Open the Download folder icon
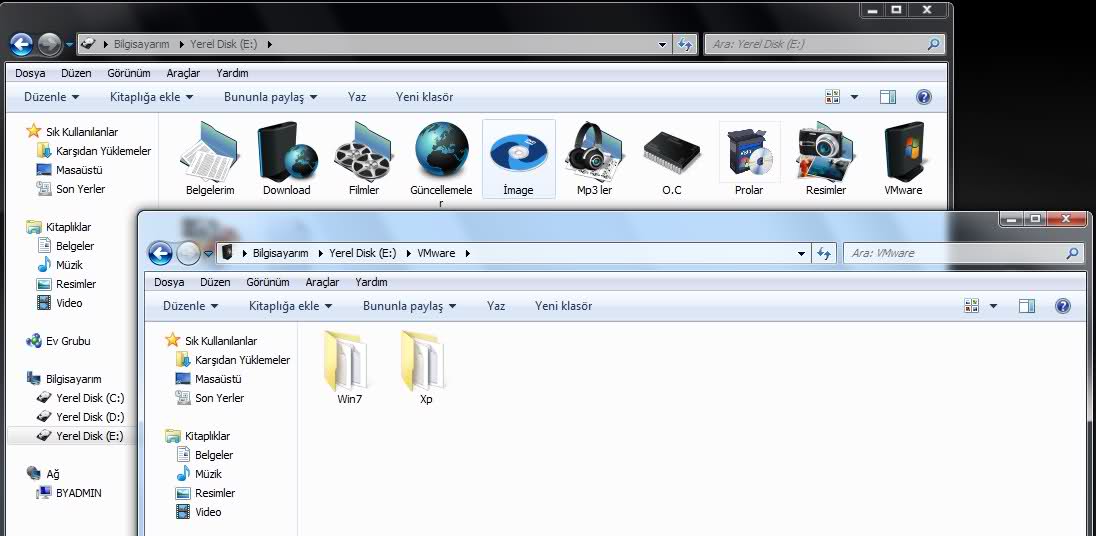The height and width of the screenshot is (536, 1096). pos(287,152)
